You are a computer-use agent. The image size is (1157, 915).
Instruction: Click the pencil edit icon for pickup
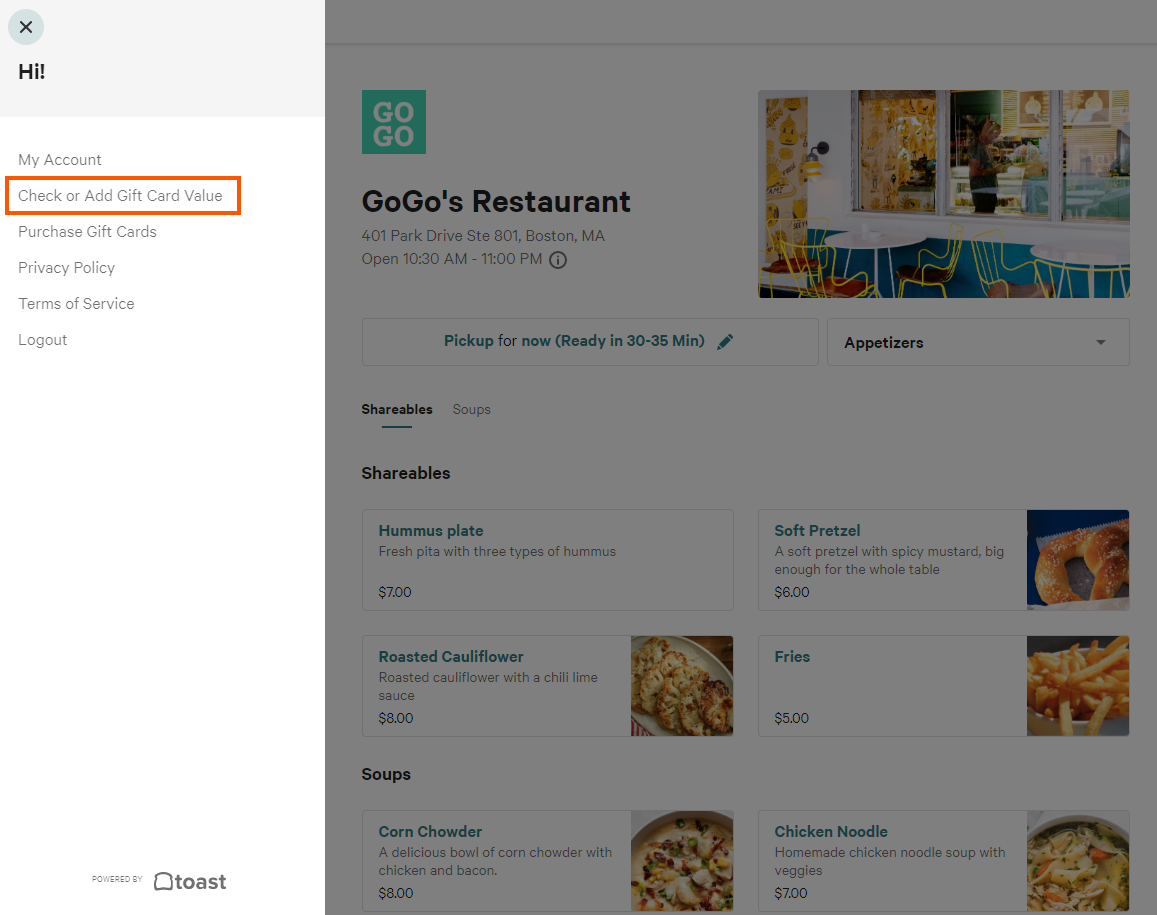point(725,341)
